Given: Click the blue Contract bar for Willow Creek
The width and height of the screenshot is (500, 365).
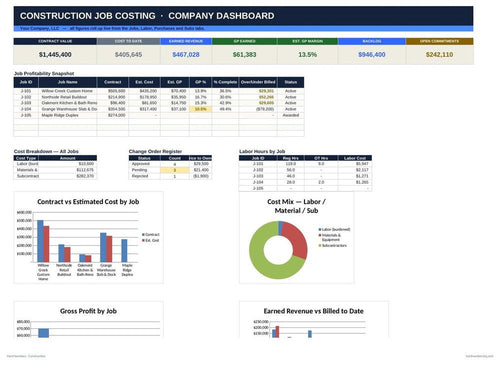Looking at the screenshot, I should pyautogui.click(x=40, y=241).
